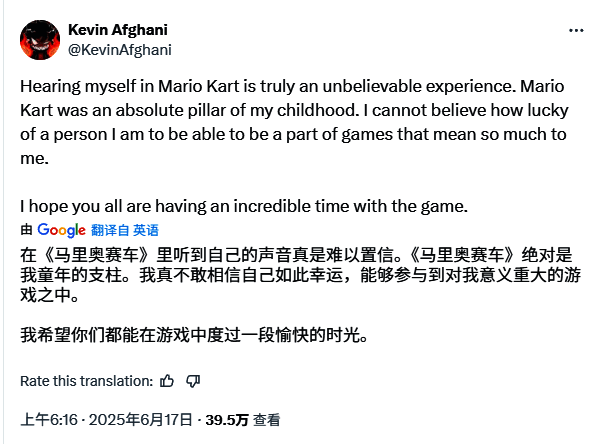
Task: Click the "Rate this translation:" label
Action: pos(86,381)
